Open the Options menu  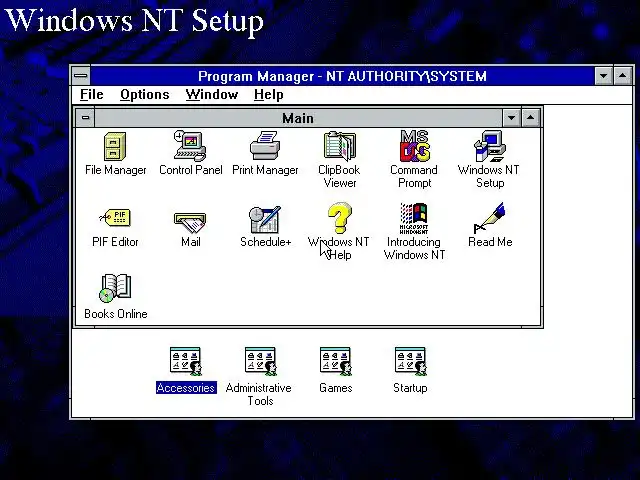[144, 95]
